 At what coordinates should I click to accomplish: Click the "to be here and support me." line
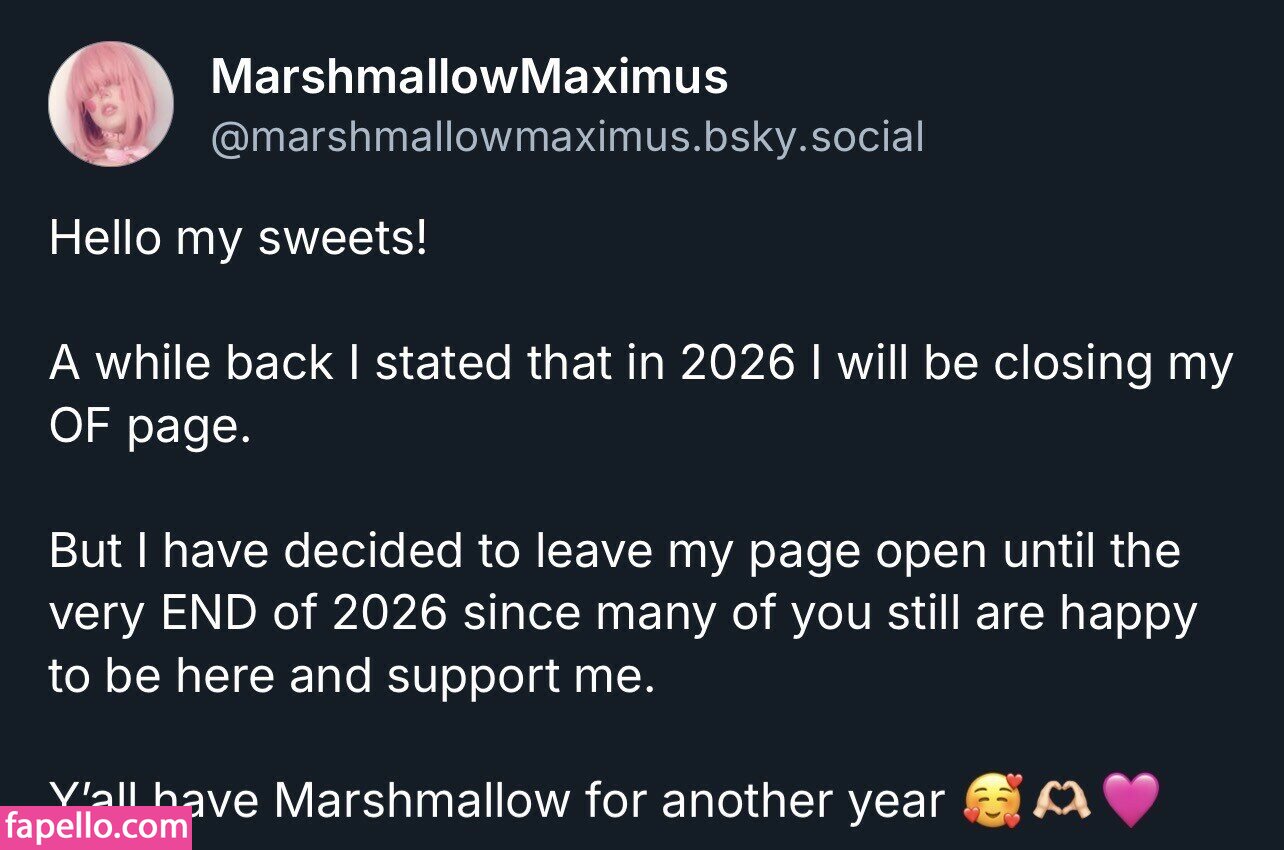coord(351,676)
